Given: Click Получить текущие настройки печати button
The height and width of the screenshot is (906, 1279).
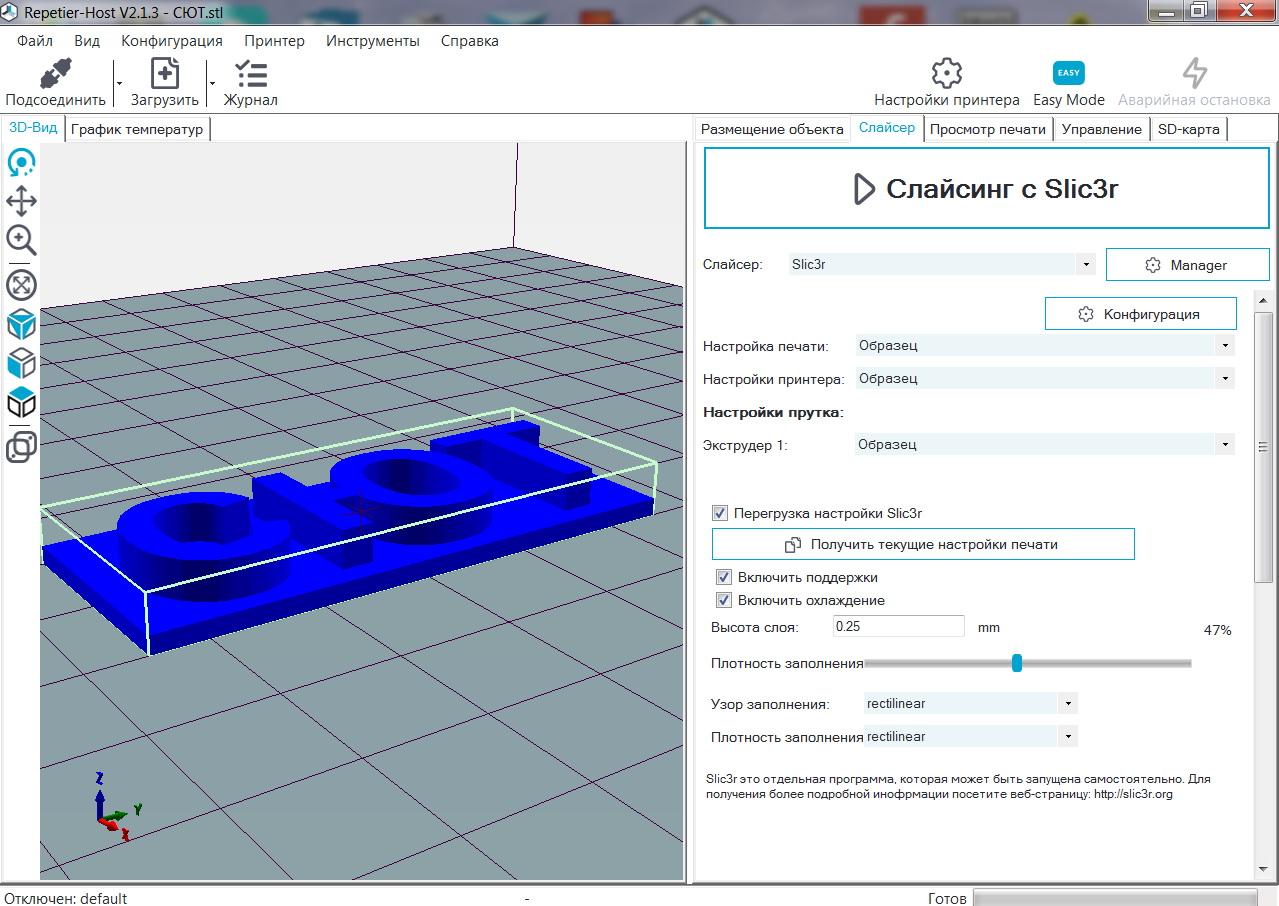Looking at the screenshot, I should (x=923, y=544).
